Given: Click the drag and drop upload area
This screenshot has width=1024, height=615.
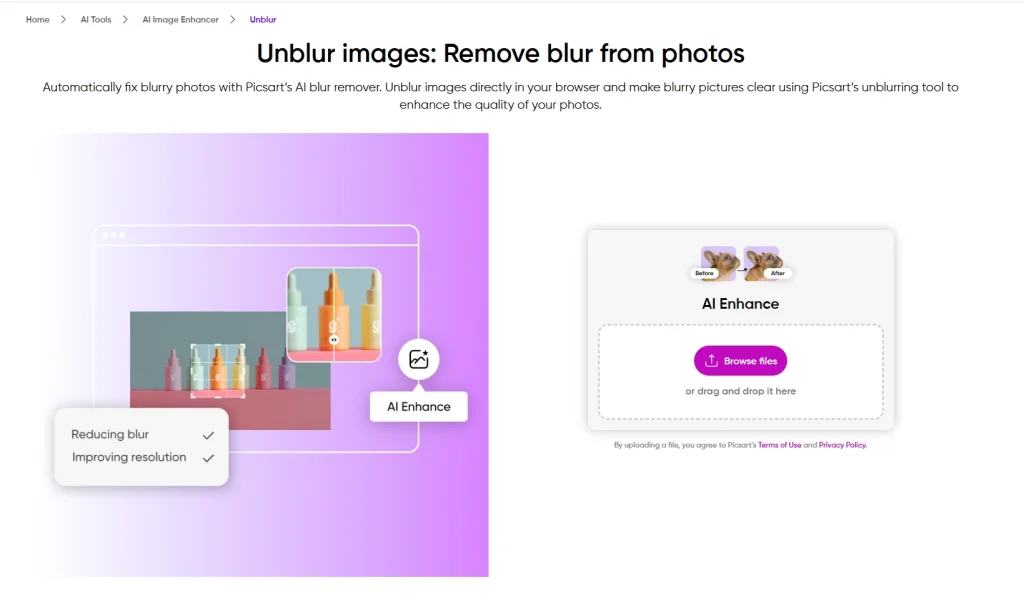Looking at the screenshot, I should tap(741, 371).
